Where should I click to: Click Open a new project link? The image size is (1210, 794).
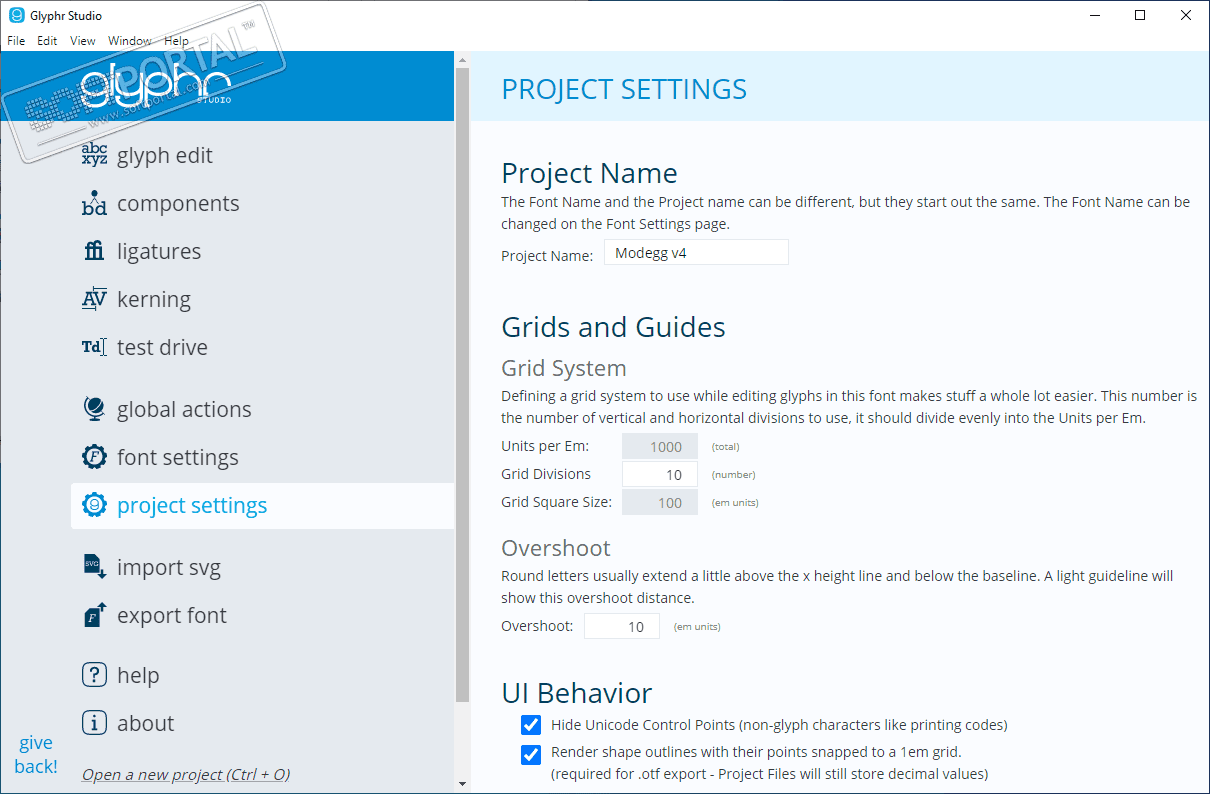point(186,775)
